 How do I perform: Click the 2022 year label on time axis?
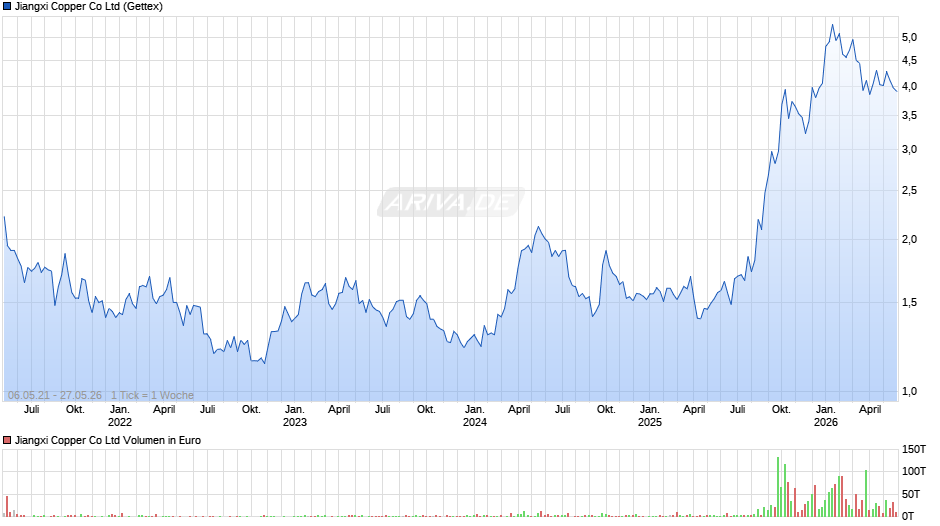coord(120,422)
